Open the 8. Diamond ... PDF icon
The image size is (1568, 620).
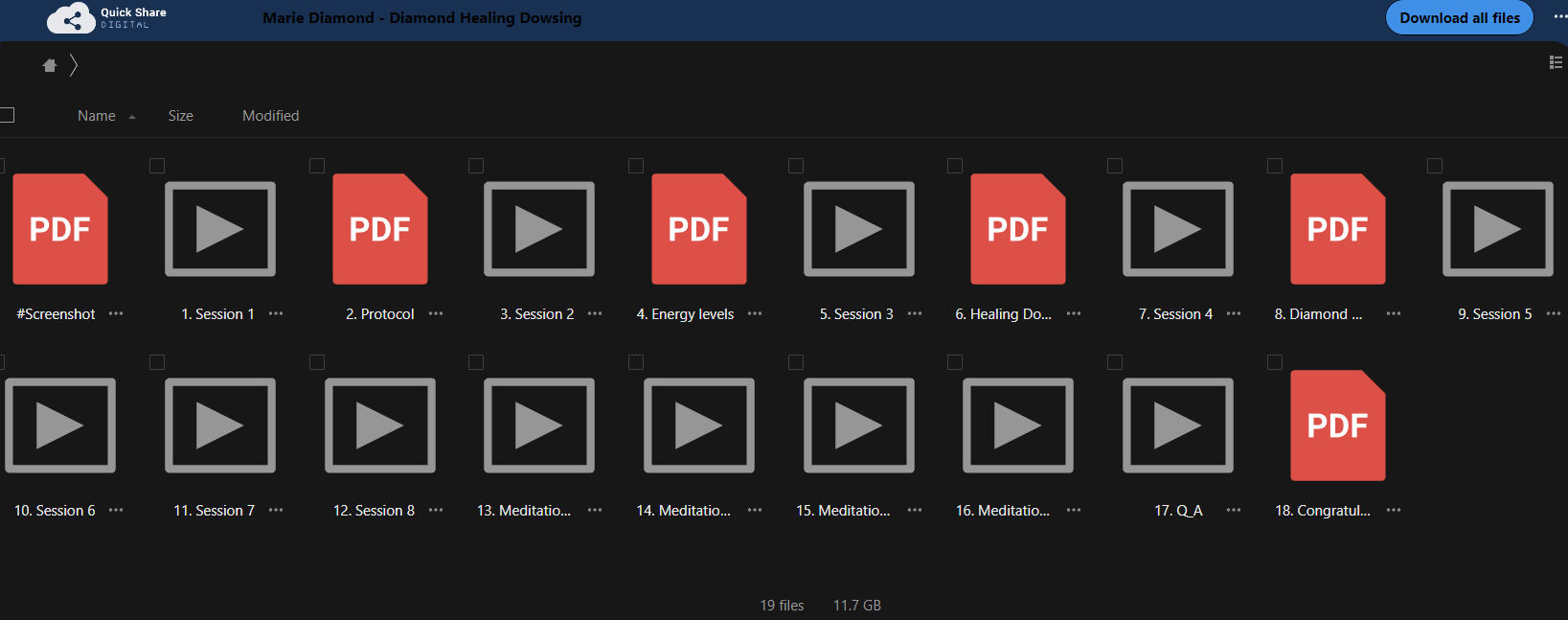click(x=1338, y=229)
